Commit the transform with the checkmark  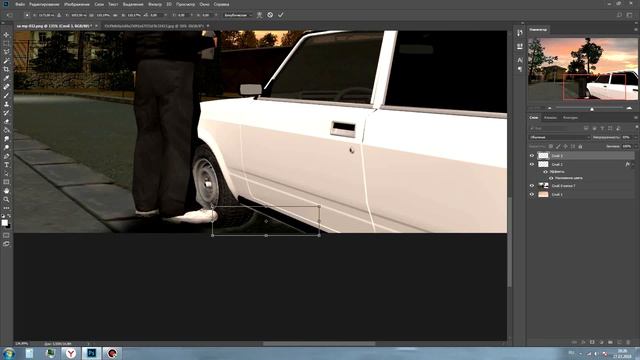[281, 15]
